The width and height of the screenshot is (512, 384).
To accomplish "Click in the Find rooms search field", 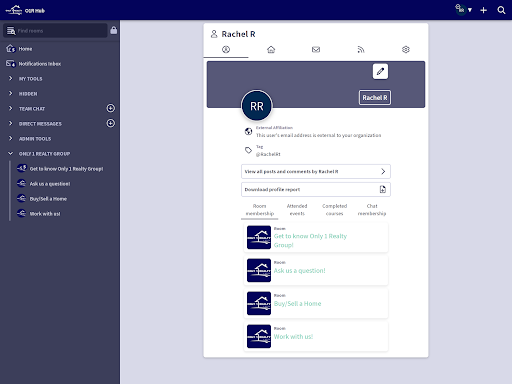I will tap(55, 31).
